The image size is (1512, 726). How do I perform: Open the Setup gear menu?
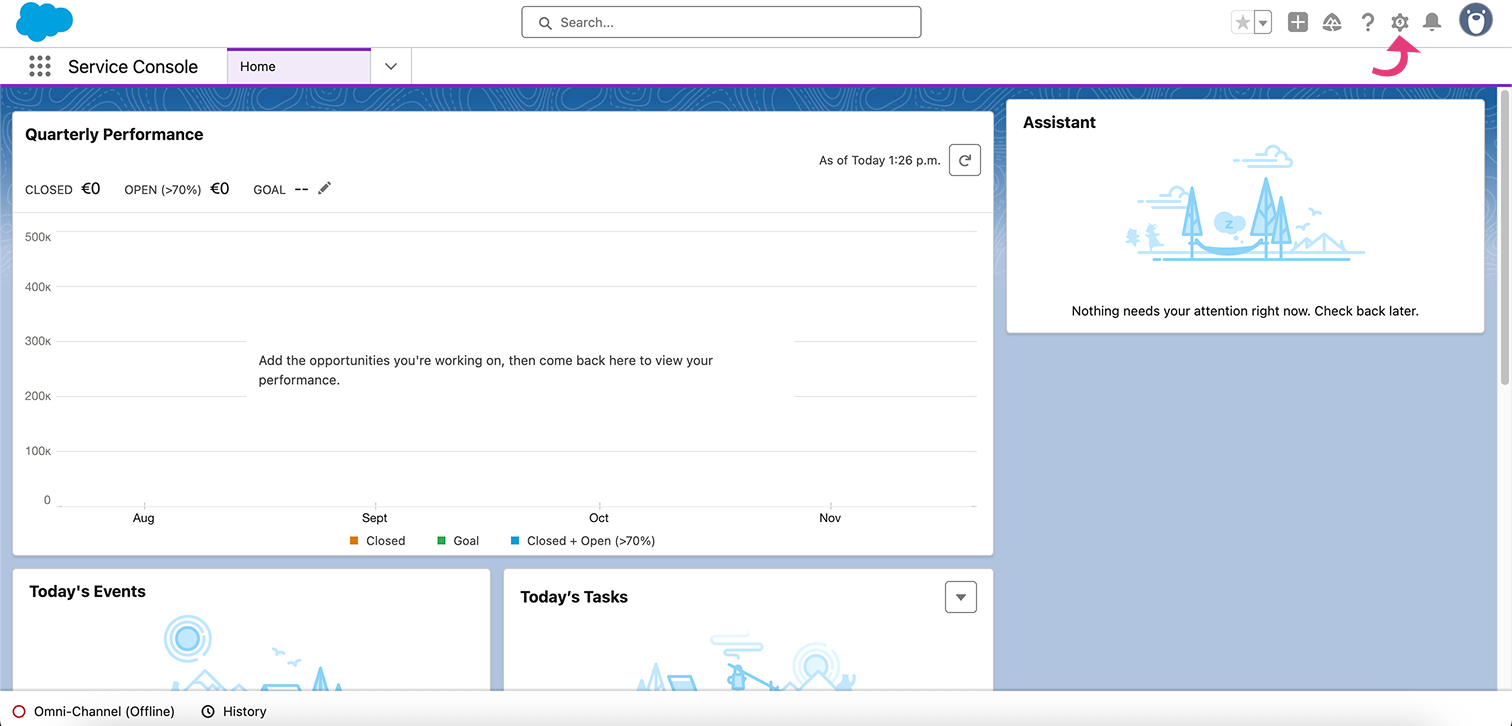(x=1400, y=22)
